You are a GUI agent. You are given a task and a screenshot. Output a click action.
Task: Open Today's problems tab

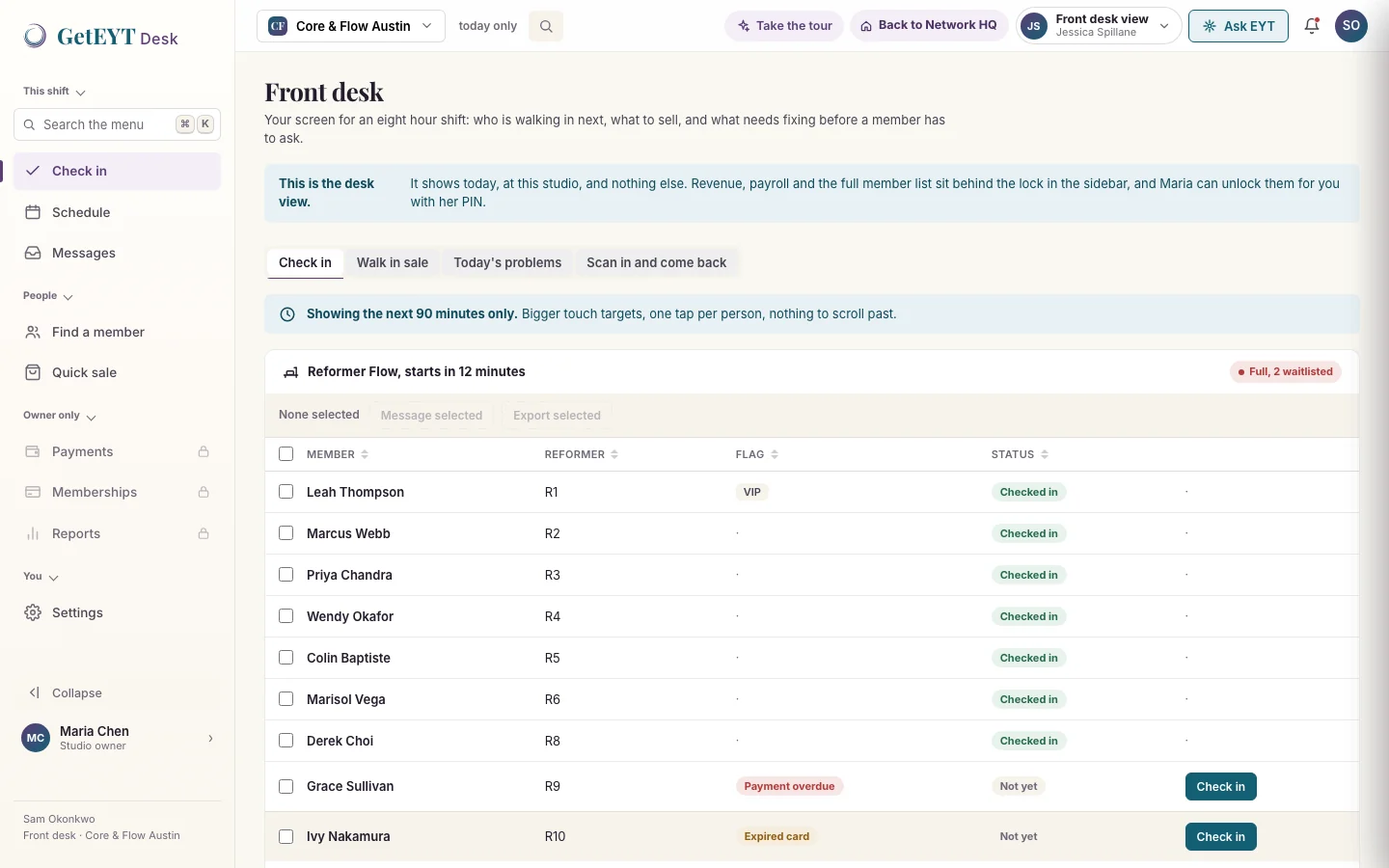(507, 262)
